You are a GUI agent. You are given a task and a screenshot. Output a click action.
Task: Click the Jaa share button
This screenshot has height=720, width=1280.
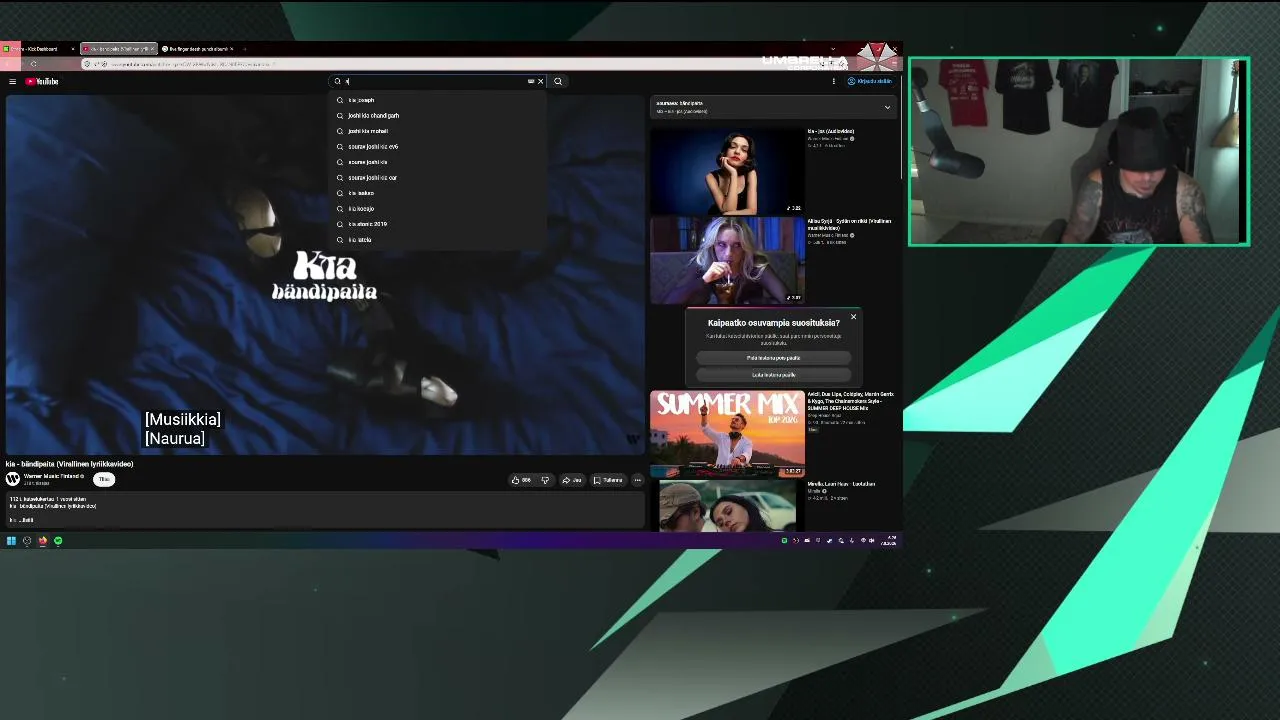pos(572,480)
